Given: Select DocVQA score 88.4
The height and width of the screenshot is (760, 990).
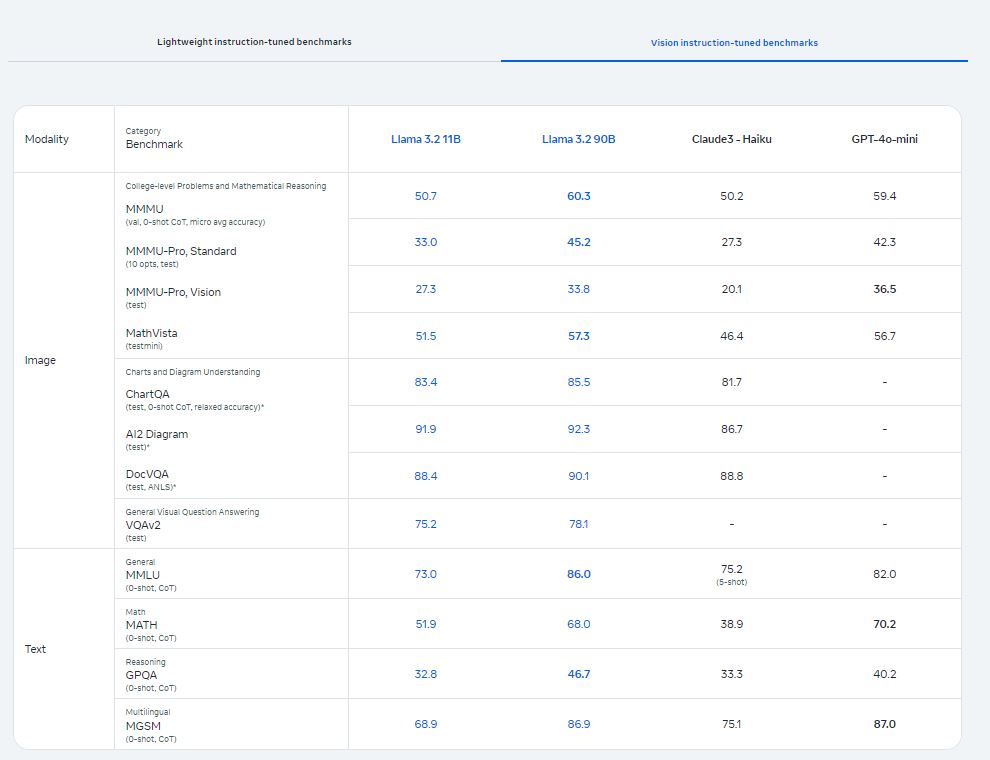Looking at the screenshot, I should pos(426,476).
